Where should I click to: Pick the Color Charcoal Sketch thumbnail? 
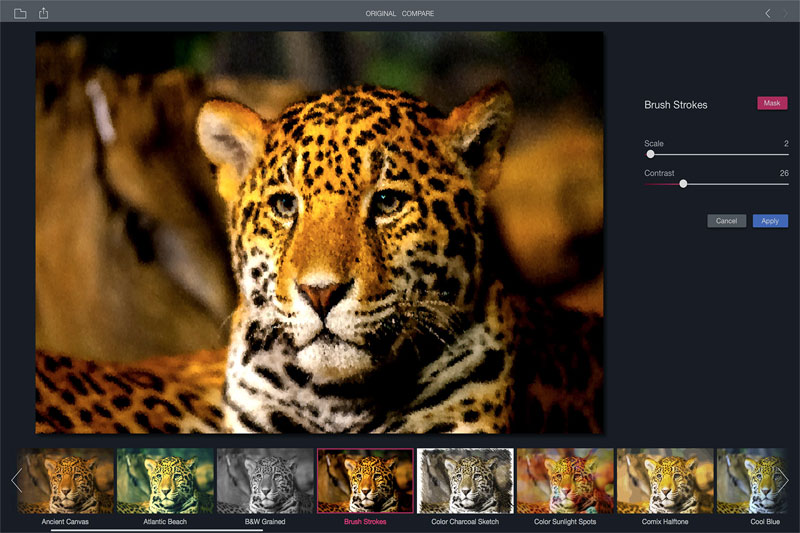point(465,480)
